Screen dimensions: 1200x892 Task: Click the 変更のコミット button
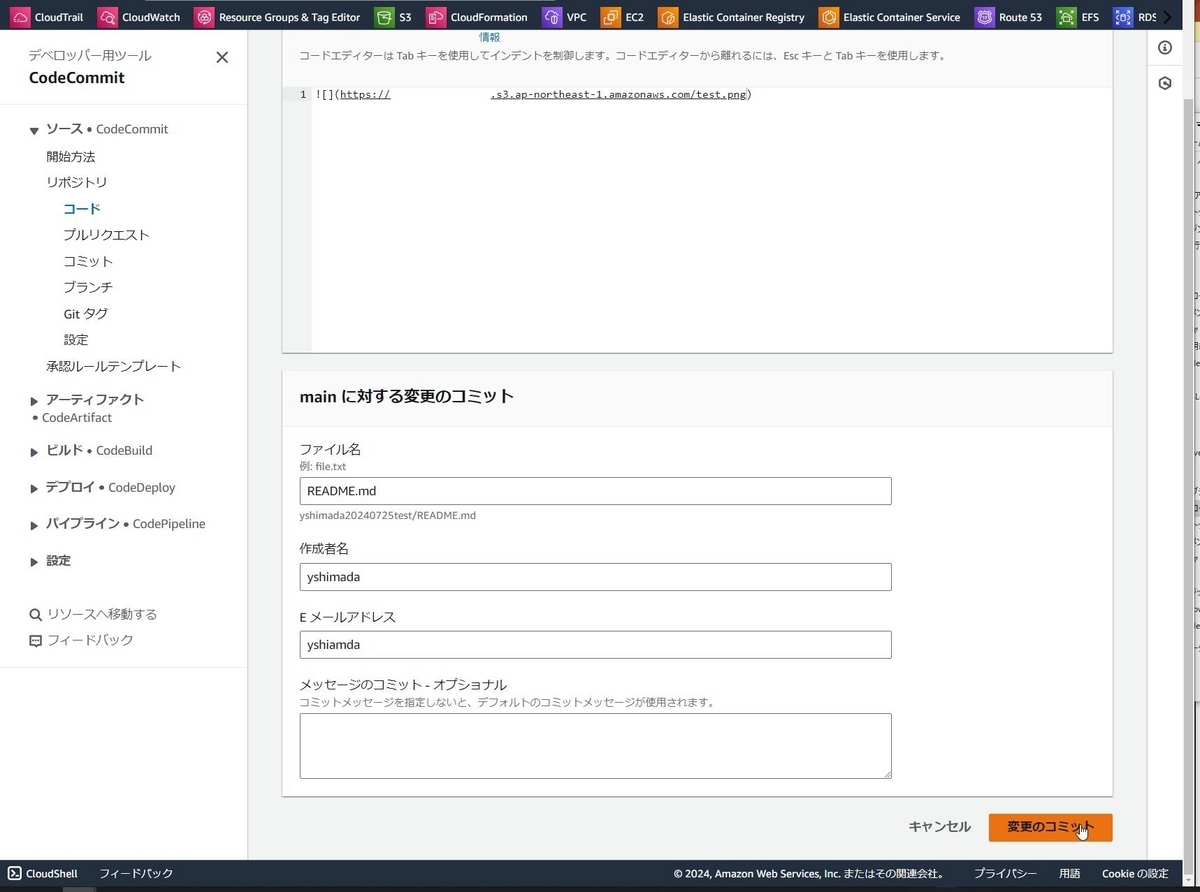(x=1050, y=827)
